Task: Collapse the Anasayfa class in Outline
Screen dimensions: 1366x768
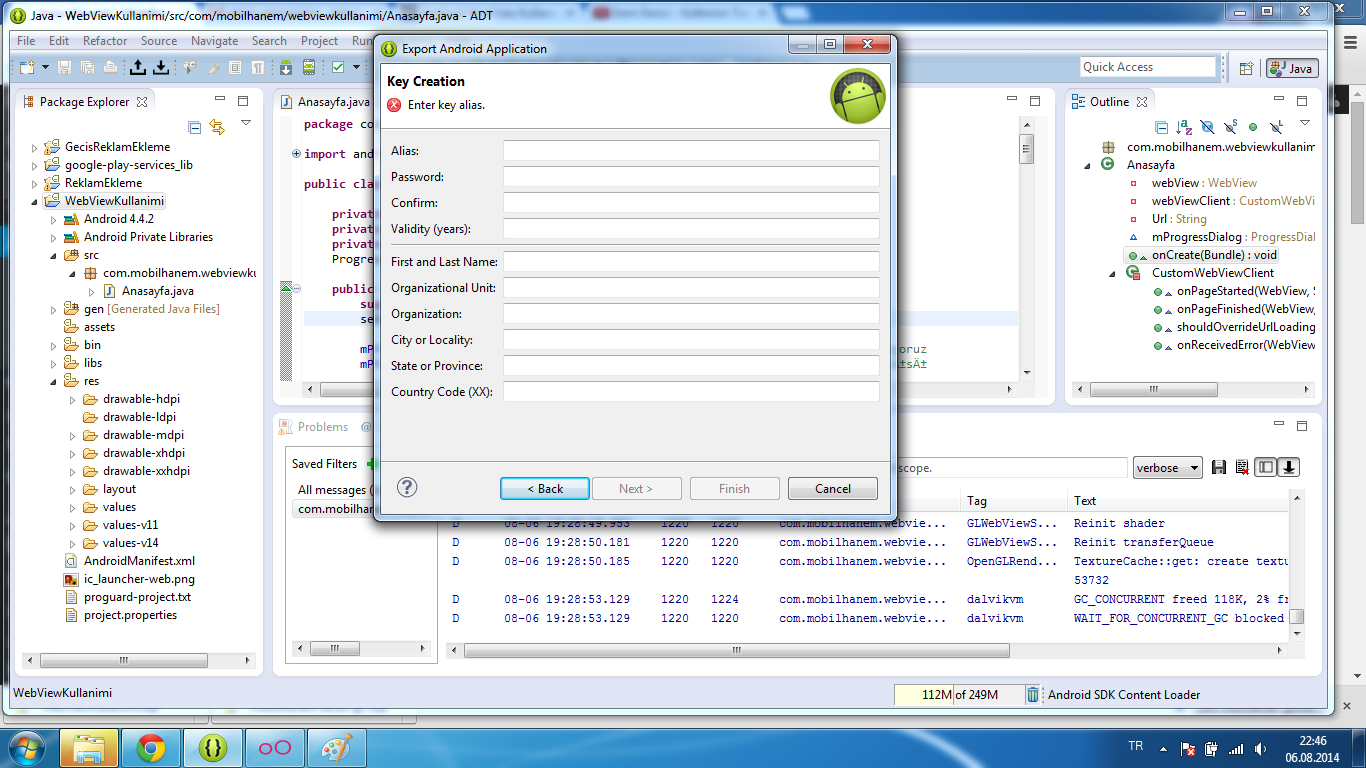Action: point(1088,165)
